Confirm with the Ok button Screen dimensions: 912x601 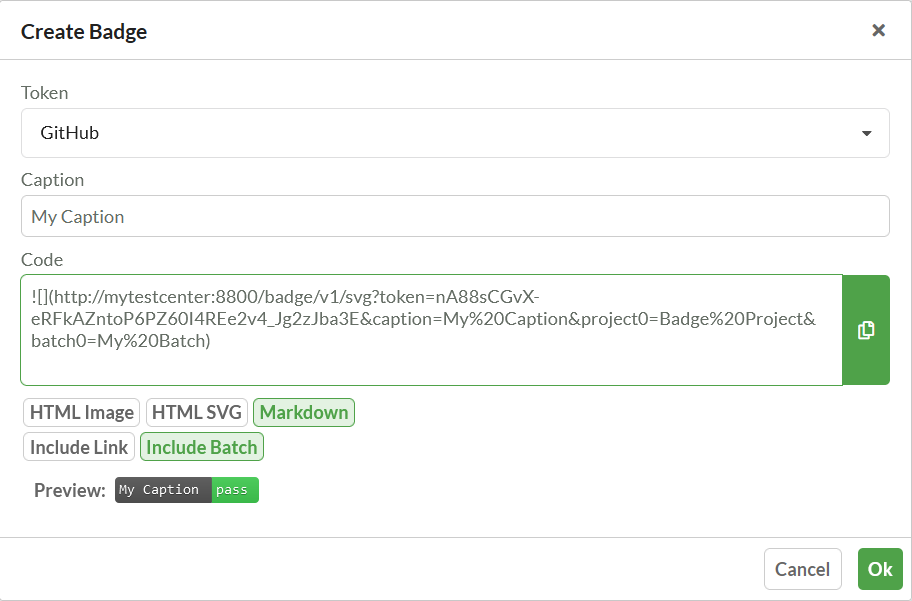[x=880, y=569]
